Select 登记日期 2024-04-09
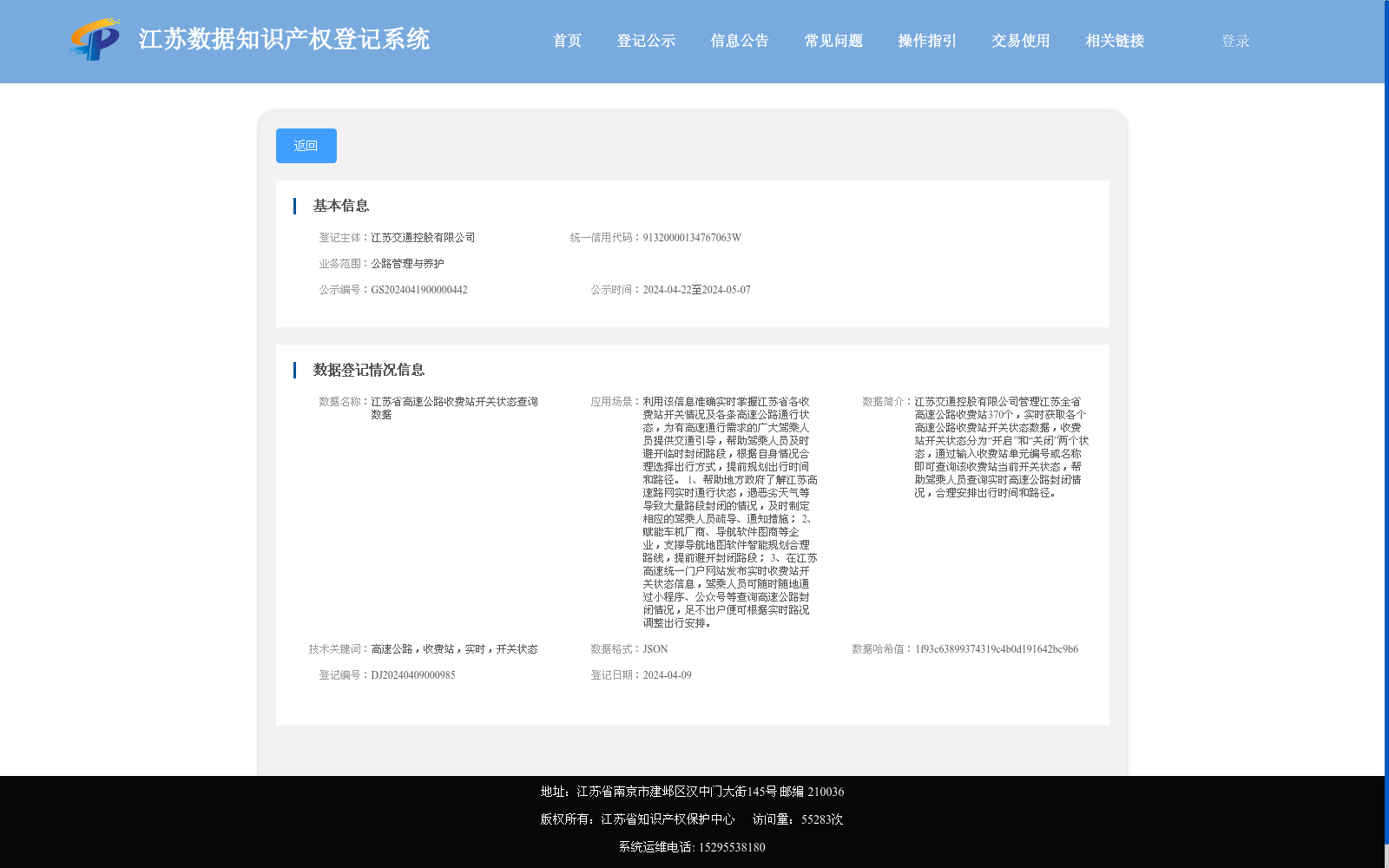The image size is (1389, 868). click(x=668, y=675)
